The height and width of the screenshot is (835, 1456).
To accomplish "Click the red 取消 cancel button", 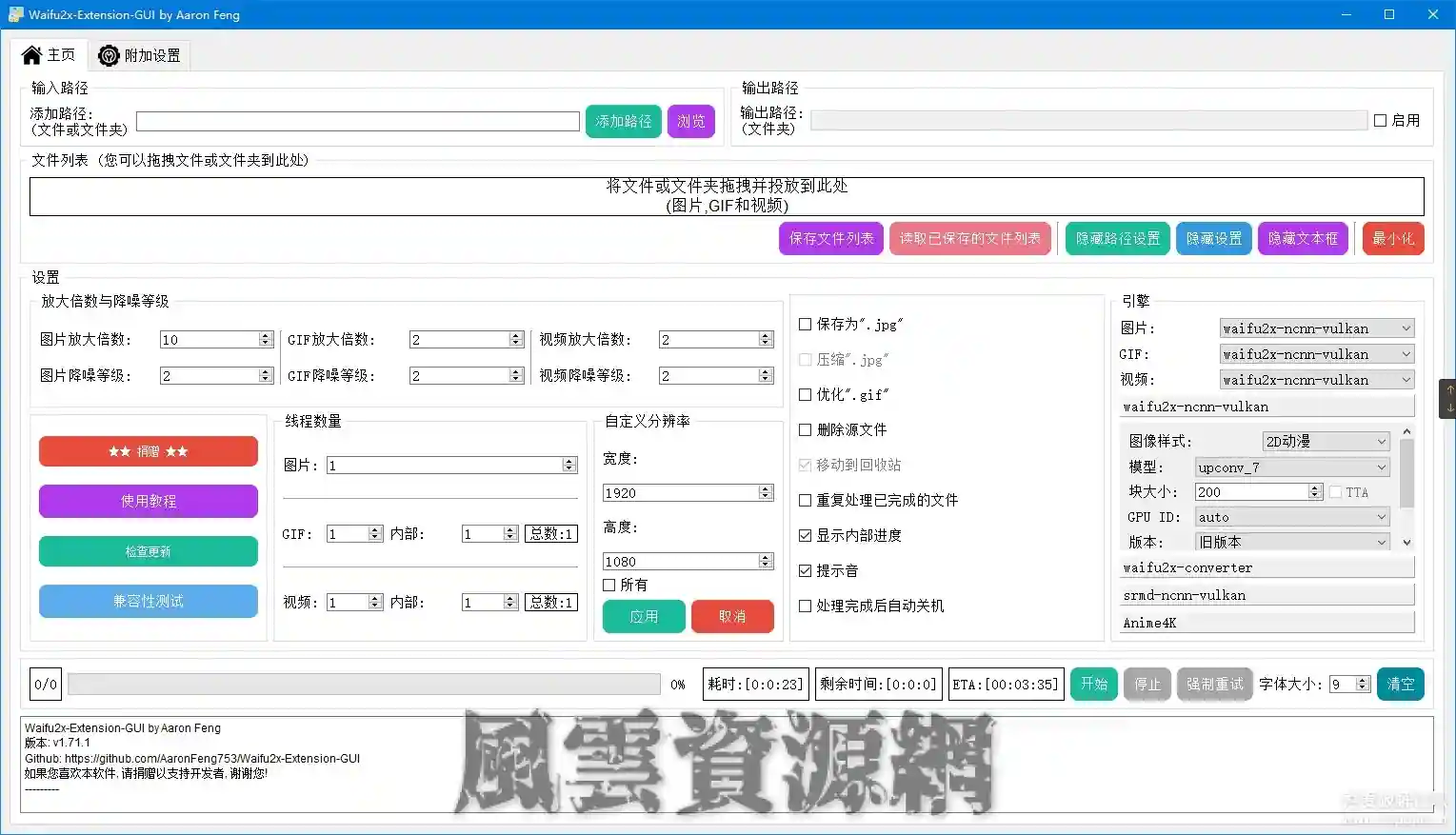I will pyautogui.click(x=732, y=617).
